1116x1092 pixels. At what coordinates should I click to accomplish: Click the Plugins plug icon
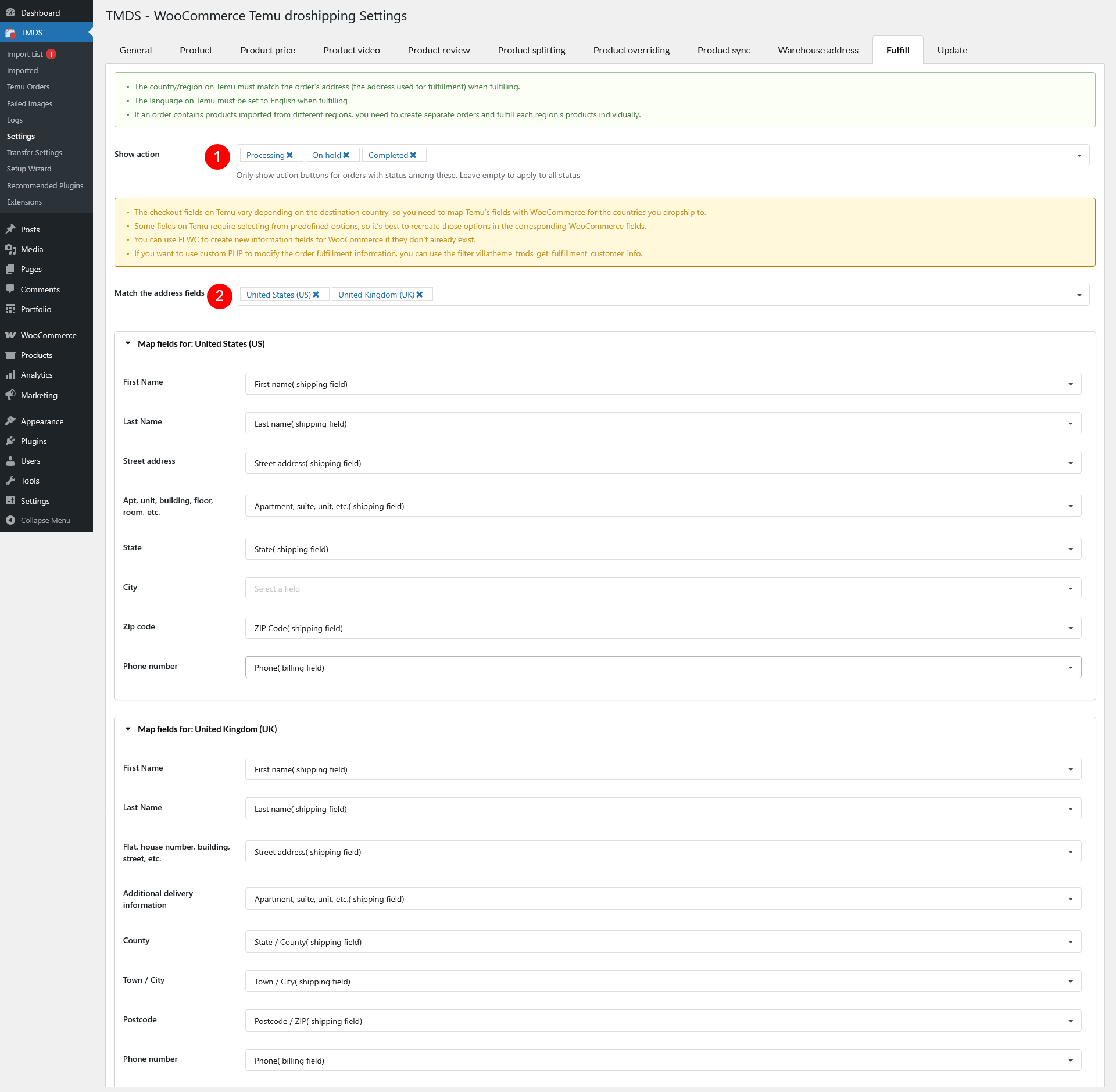click(x=10, y=441)
